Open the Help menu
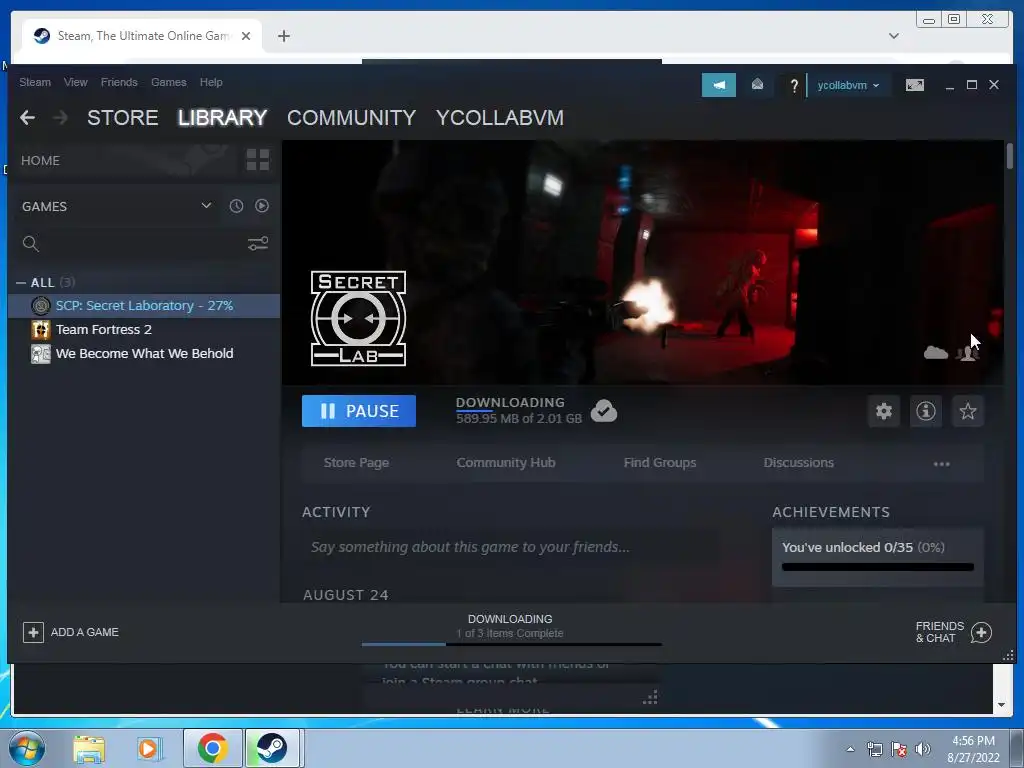1024x768 pixels. click(x=211, y=82)
